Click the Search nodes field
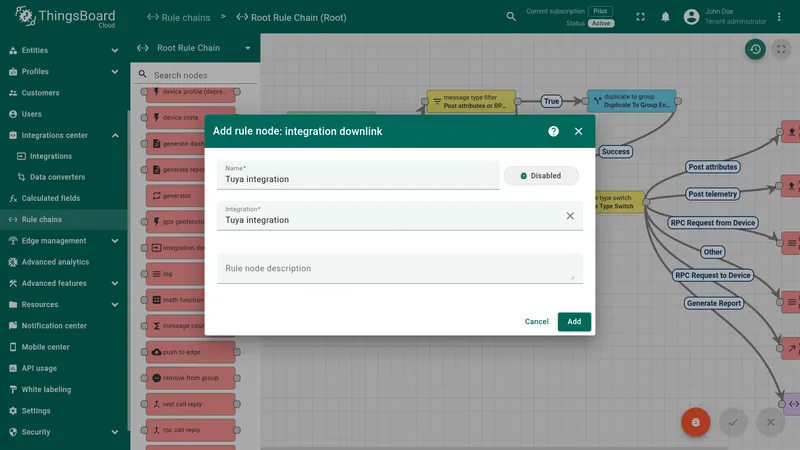 tap(196, 75)
